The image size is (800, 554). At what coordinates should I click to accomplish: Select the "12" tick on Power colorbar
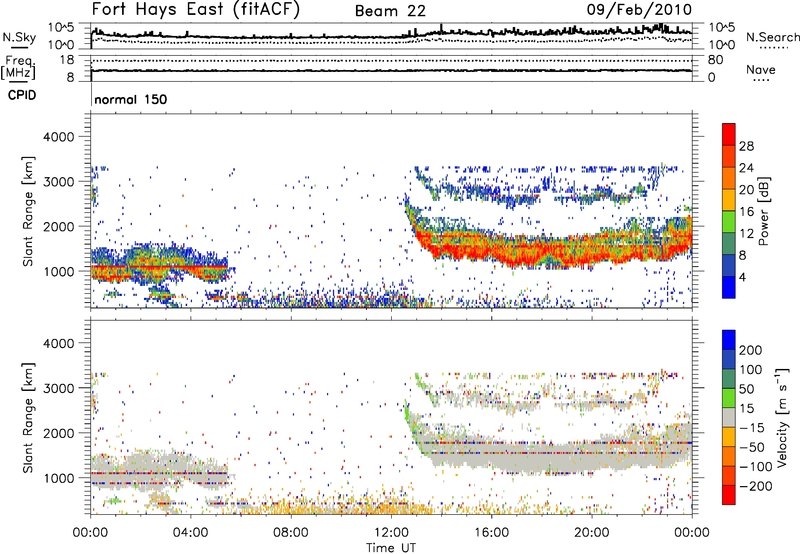point(746,234)
